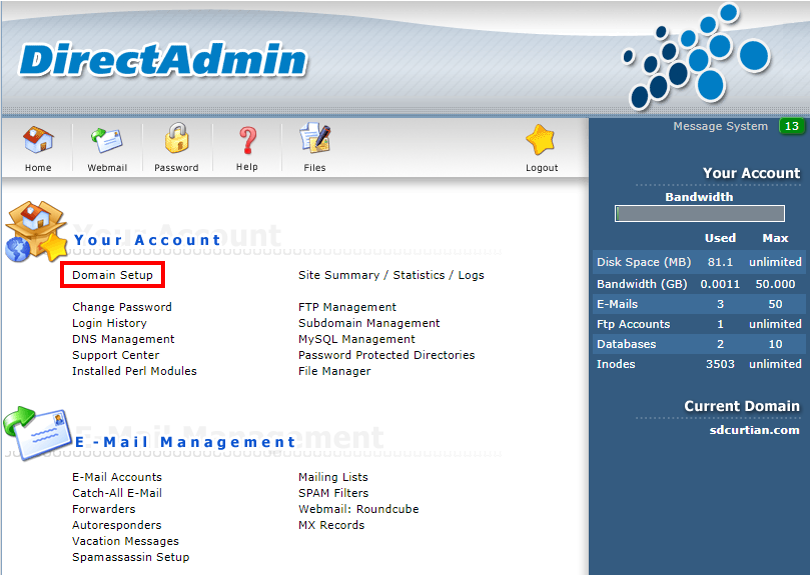Open the Domain Setup link
810x575 pixels.
pos(113,275)
